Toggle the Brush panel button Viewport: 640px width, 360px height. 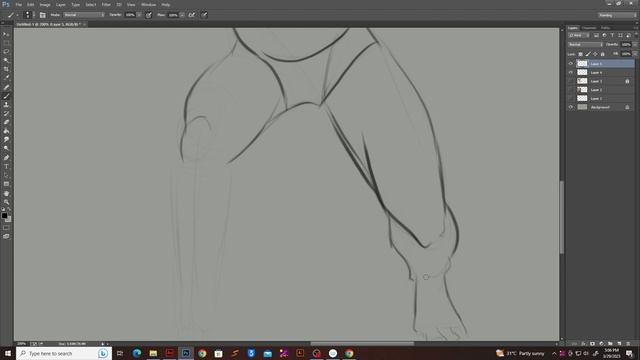[42, 15]
